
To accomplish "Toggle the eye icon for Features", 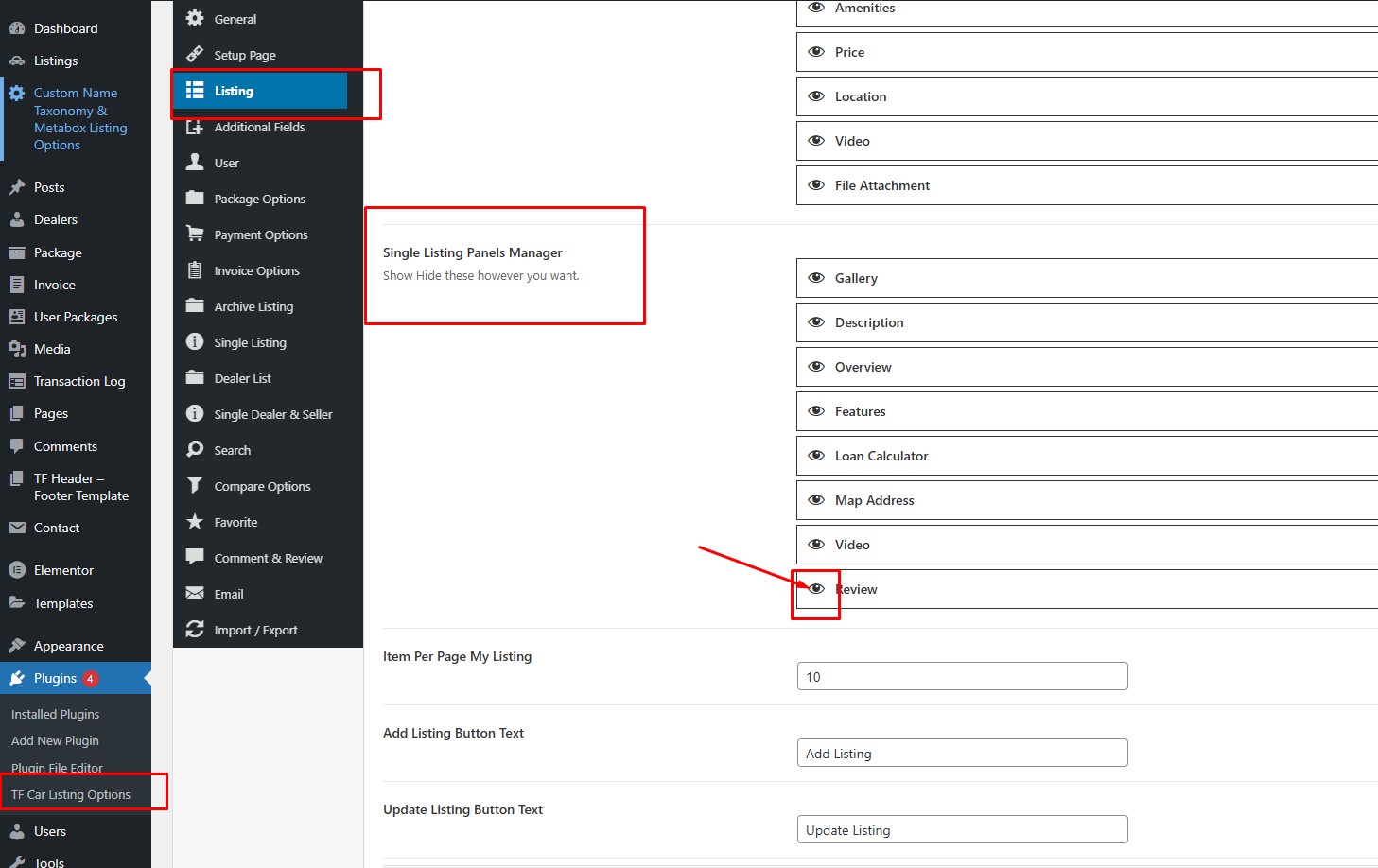I will (x=816, y=411).
